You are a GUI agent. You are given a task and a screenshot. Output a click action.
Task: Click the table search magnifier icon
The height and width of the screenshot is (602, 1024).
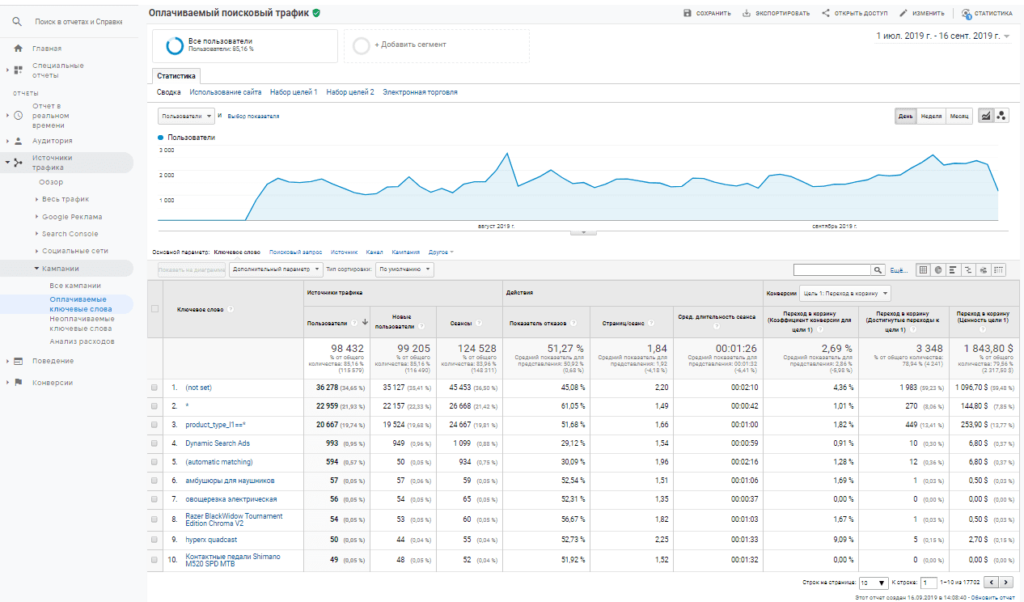pos(878,270)
